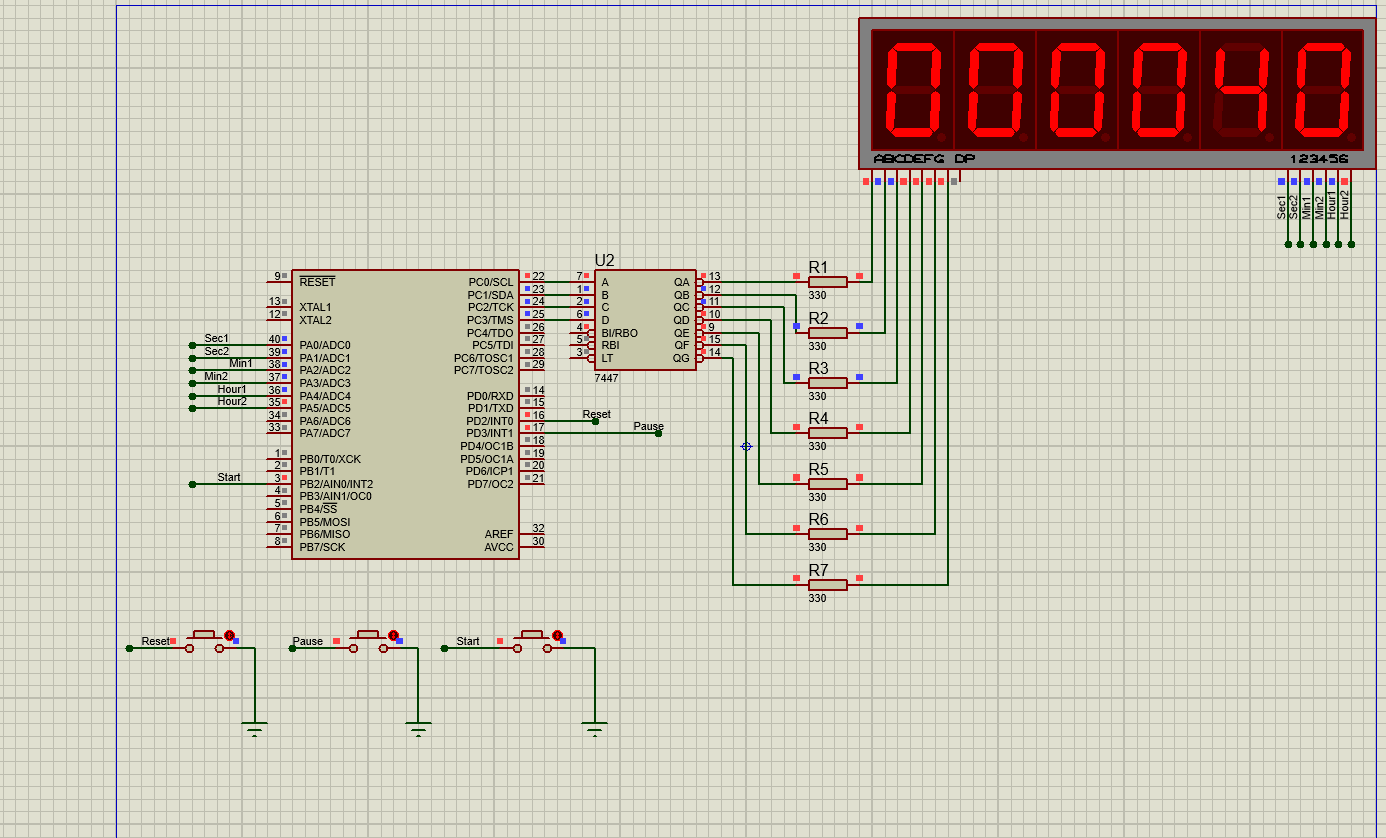
Task: Select resistor R6
Action: (x=828, y=533)
